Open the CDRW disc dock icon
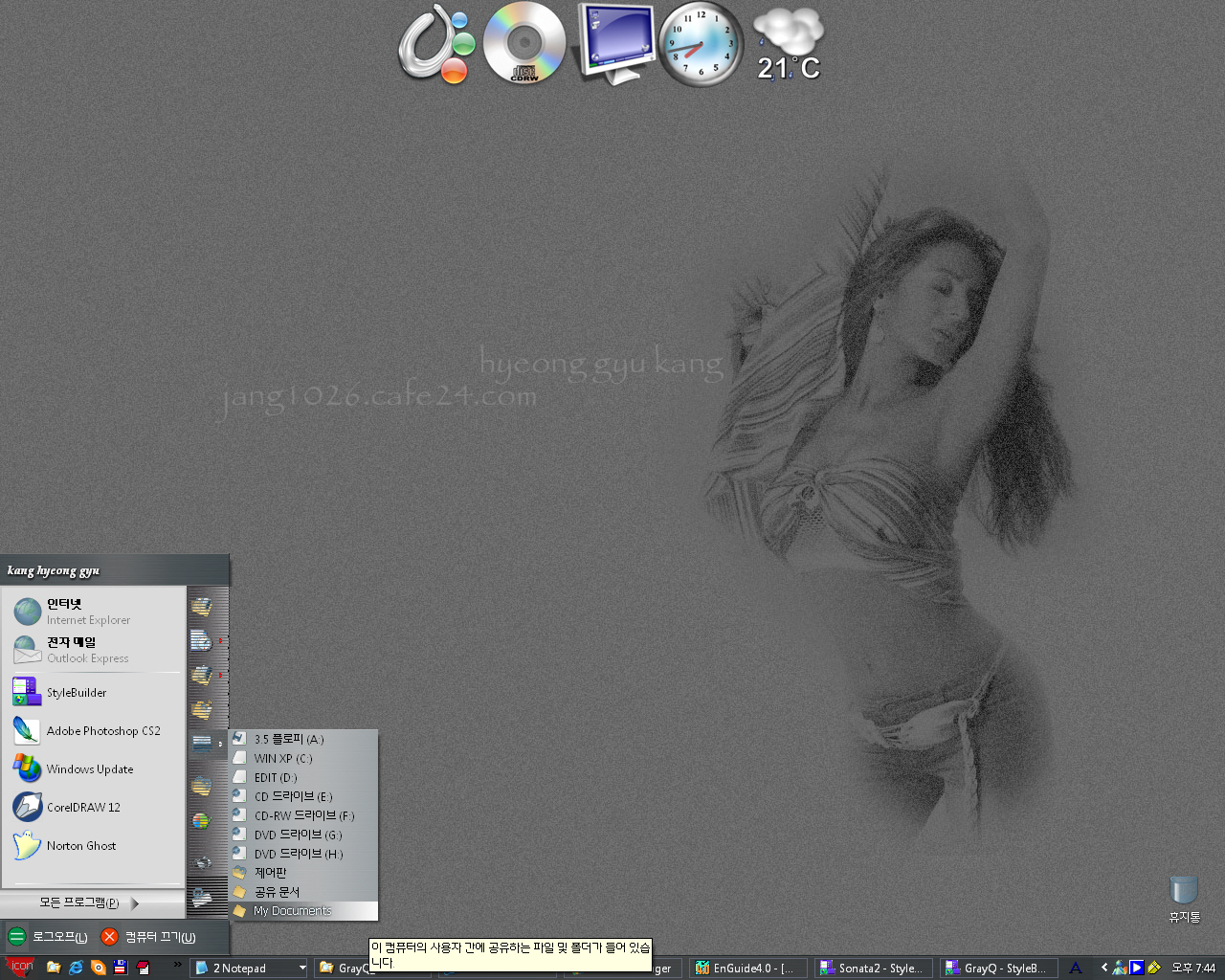Screen dimensions: 1225x980 click(x=524, y=43)
